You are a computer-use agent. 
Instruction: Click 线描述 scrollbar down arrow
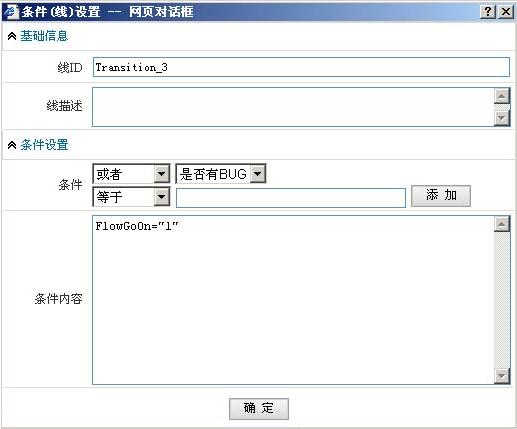coord(502,118)
